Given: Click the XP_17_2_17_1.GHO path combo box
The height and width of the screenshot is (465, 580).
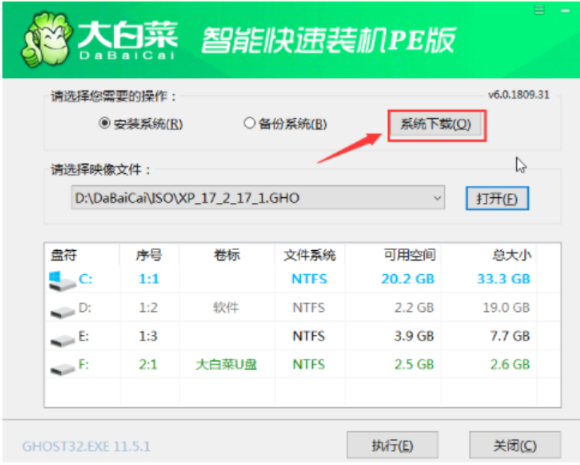Looking at the screenshot, I should [258, 198].
